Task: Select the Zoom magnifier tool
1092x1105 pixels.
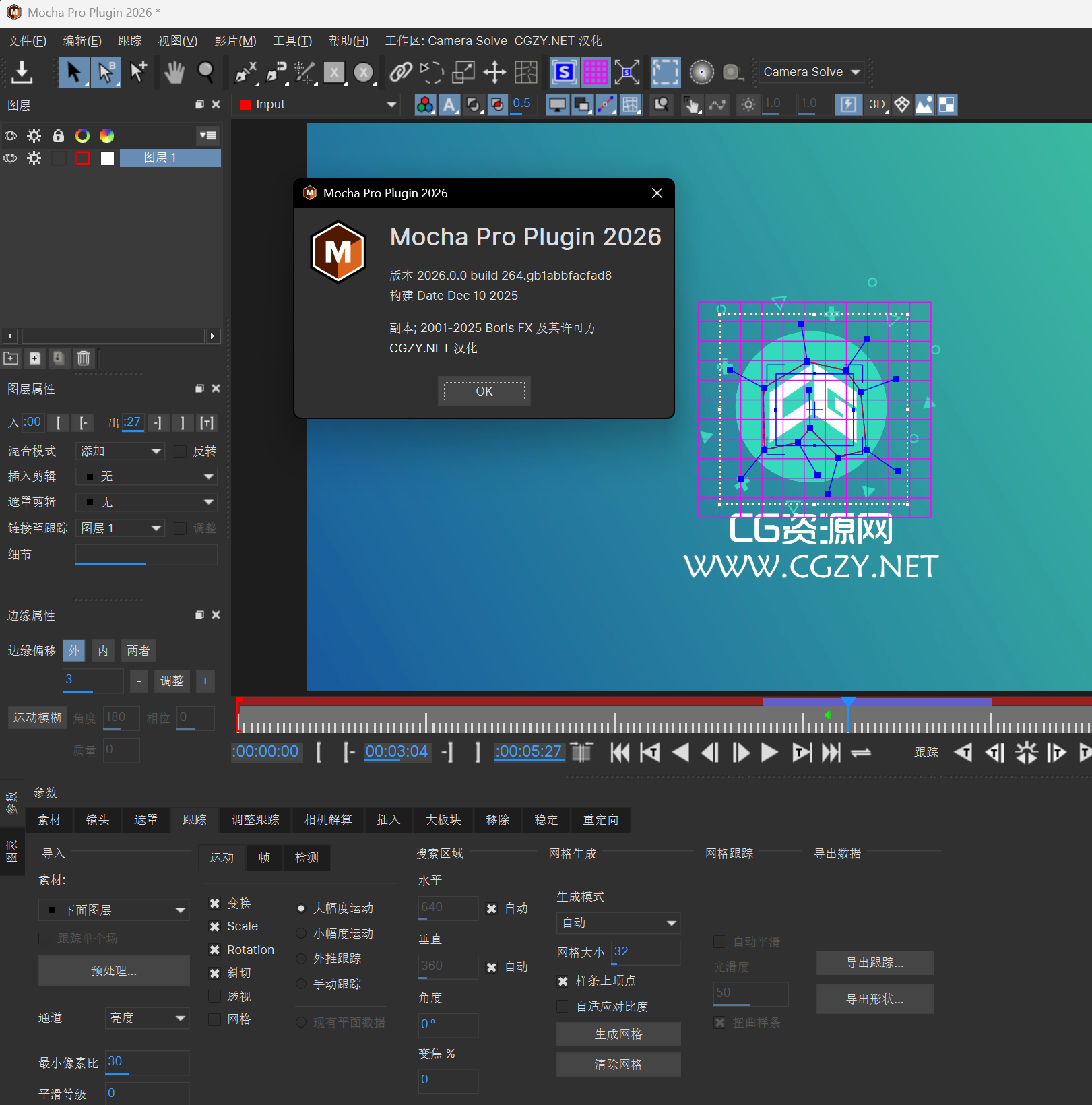Action: (x=206, y=72)
